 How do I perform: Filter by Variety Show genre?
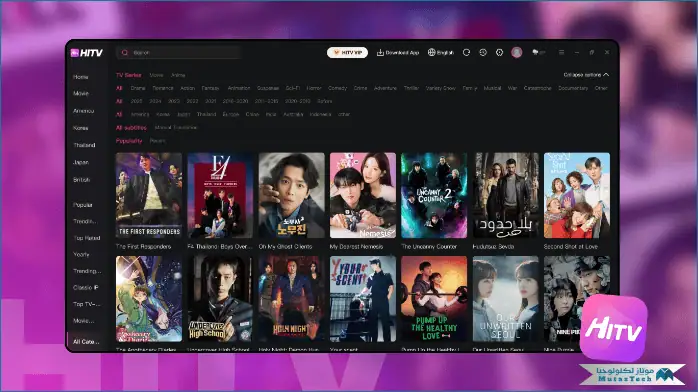point(441,88)
